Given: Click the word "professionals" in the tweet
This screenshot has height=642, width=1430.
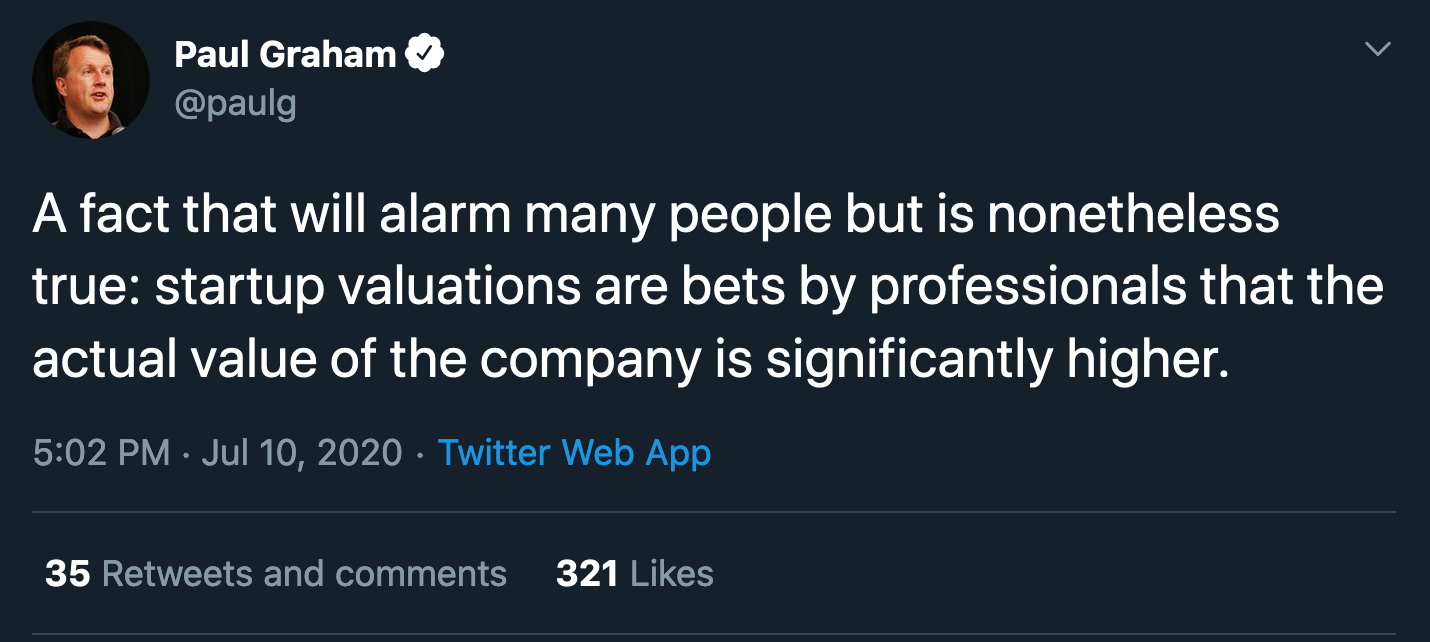Looking at the screenshot, I should [x=1027, y=287].
